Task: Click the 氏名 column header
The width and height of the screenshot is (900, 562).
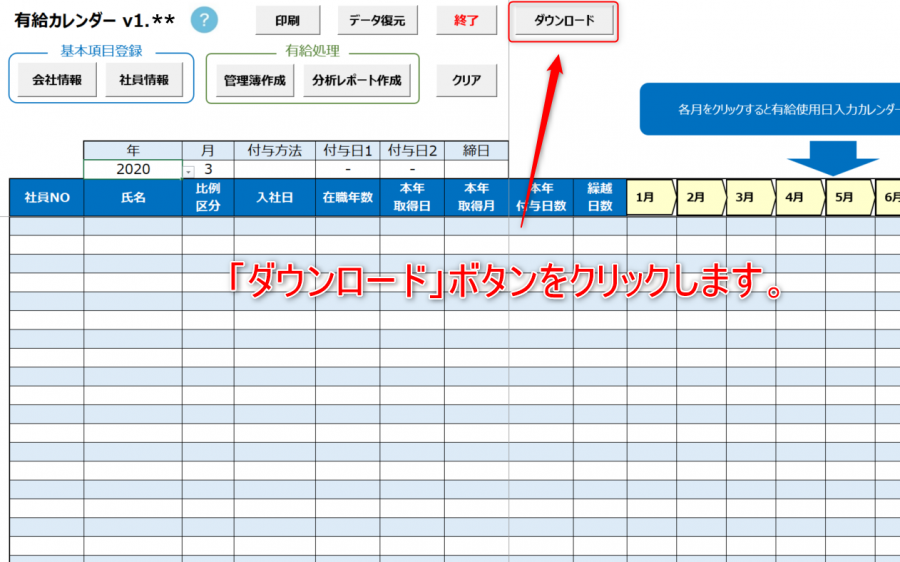Action: 133,197
